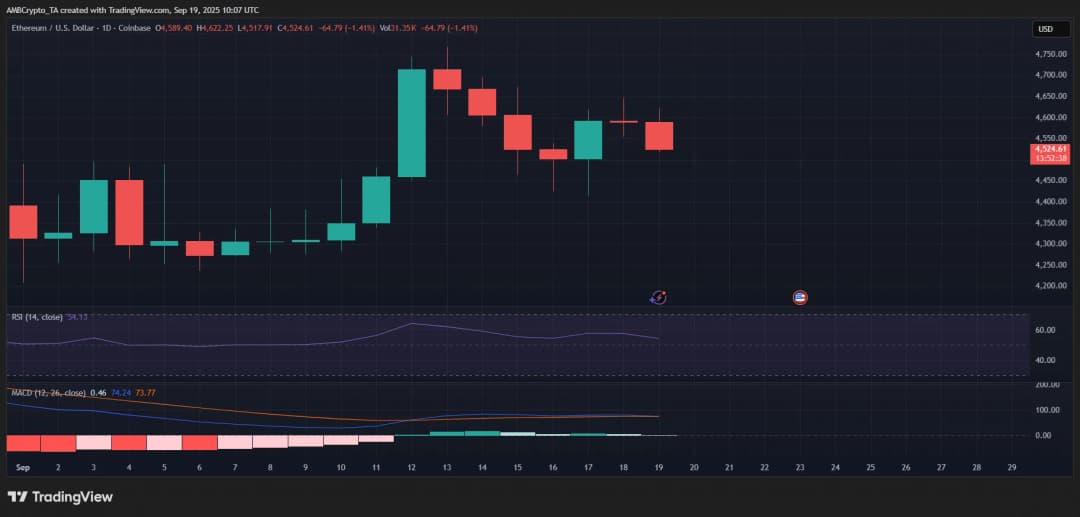Click the purple event icon below Sep 19
The image size is (1080, 517).
pyautogui.click(x=658, y=297)
